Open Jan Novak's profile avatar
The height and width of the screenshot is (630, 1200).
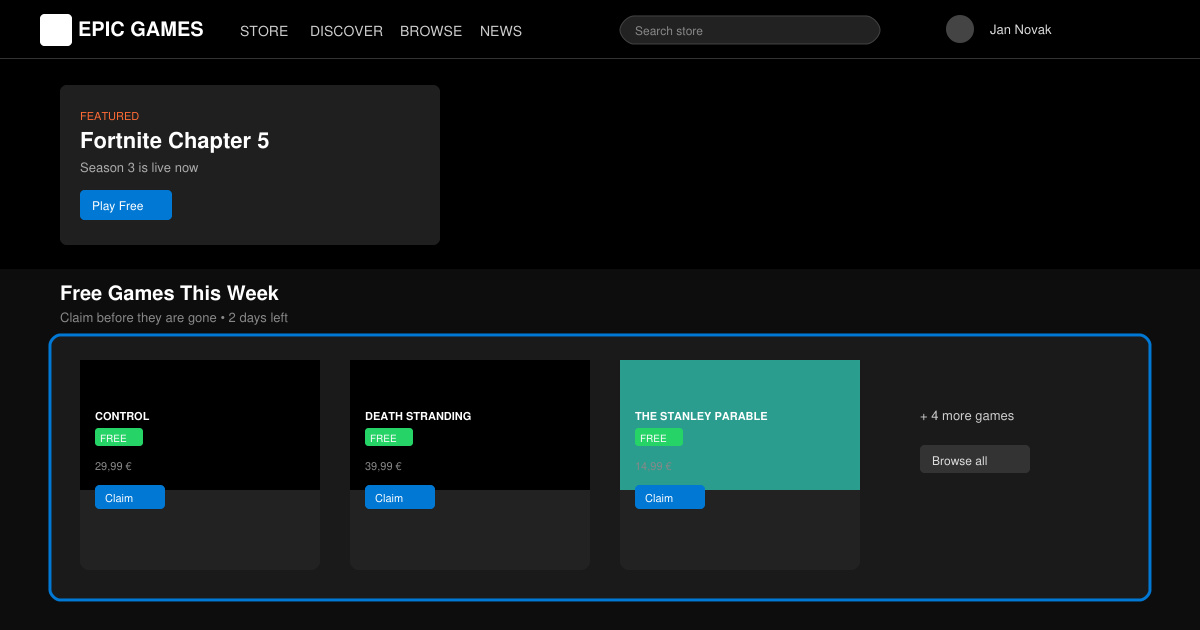coord(960,29)
